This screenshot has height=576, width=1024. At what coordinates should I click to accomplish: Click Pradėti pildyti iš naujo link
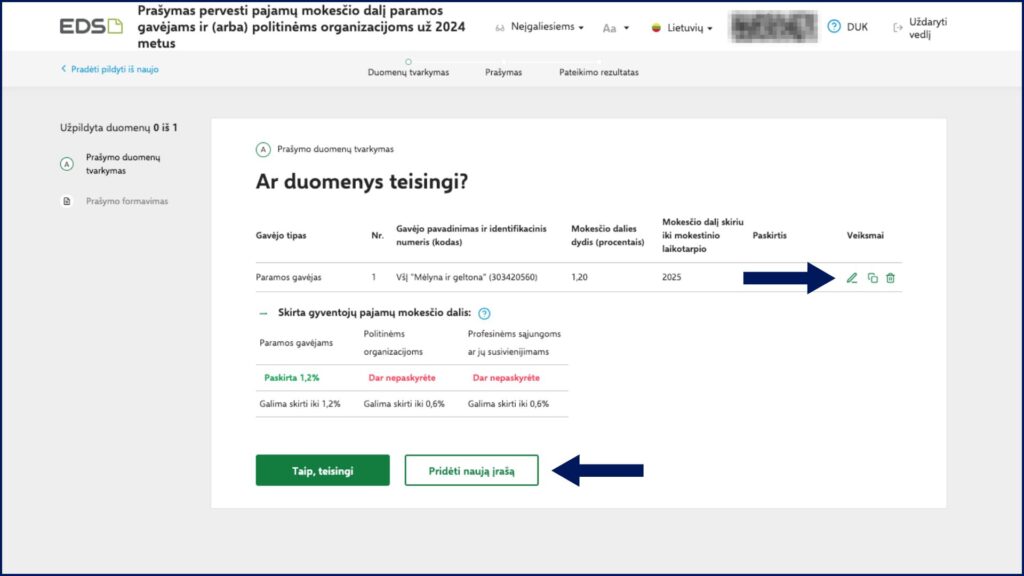pyautogui.click(x=110, y=69)
